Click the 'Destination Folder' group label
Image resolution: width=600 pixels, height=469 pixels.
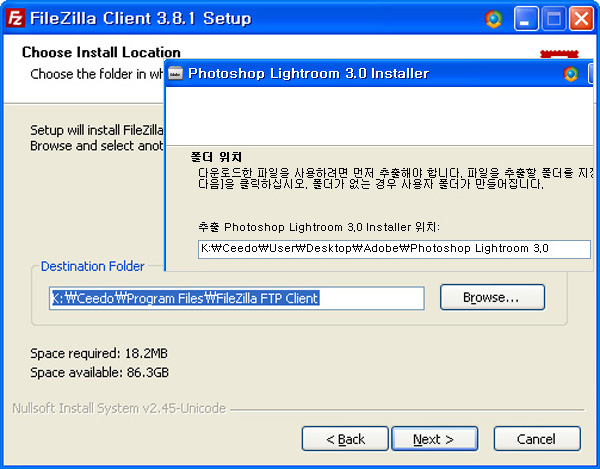[93, 266]
